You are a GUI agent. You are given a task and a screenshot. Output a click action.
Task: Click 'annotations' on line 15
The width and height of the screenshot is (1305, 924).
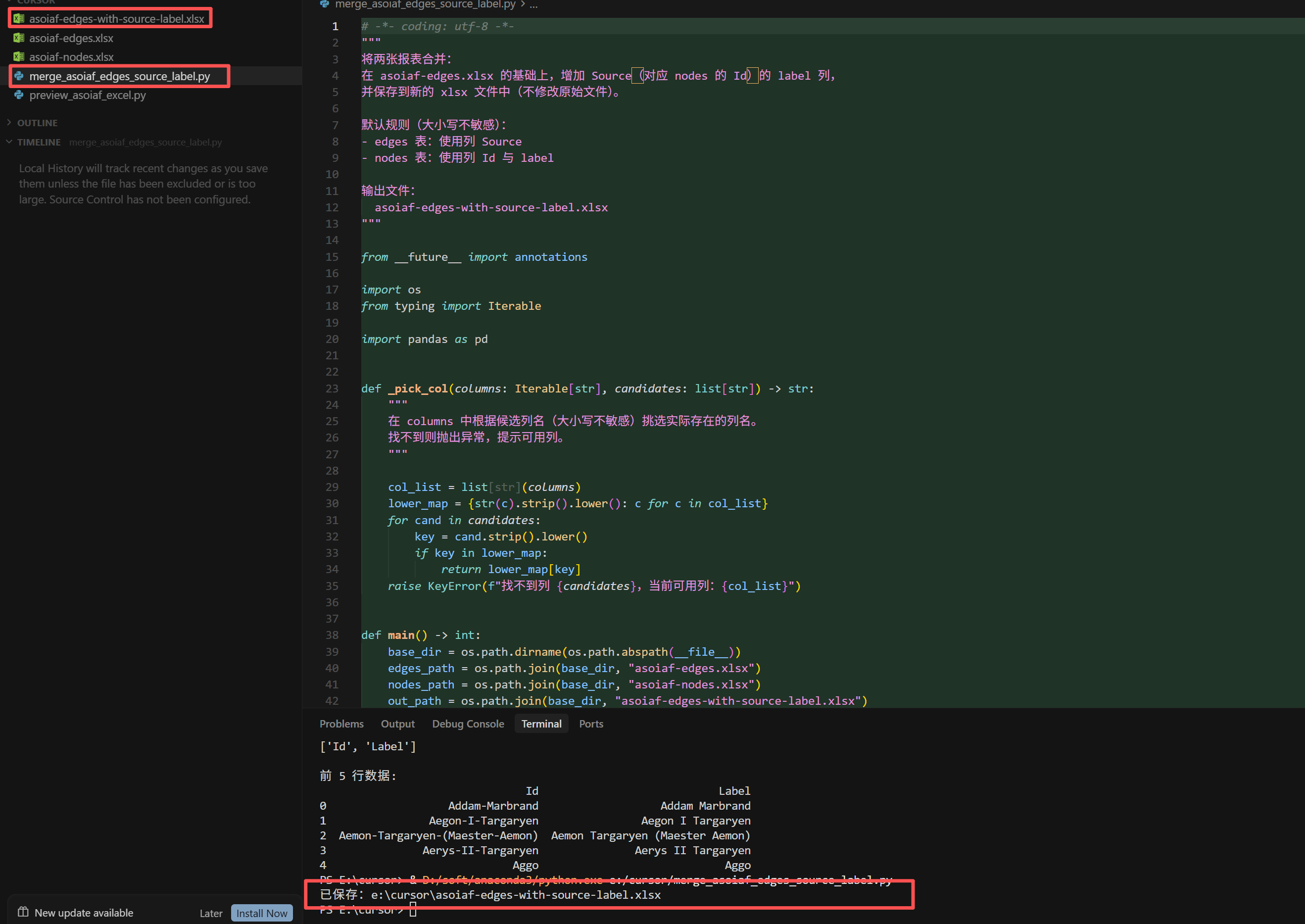tap(551, 257)
